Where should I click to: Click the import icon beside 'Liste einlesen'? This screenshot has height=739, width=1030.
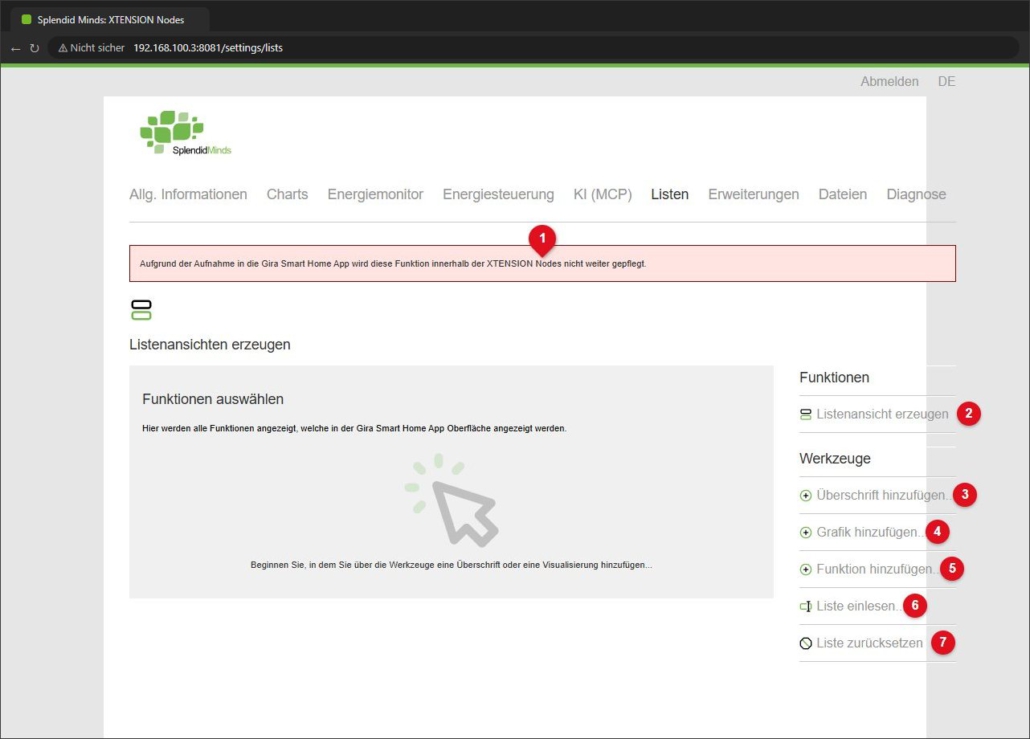(x=805, y=606)
